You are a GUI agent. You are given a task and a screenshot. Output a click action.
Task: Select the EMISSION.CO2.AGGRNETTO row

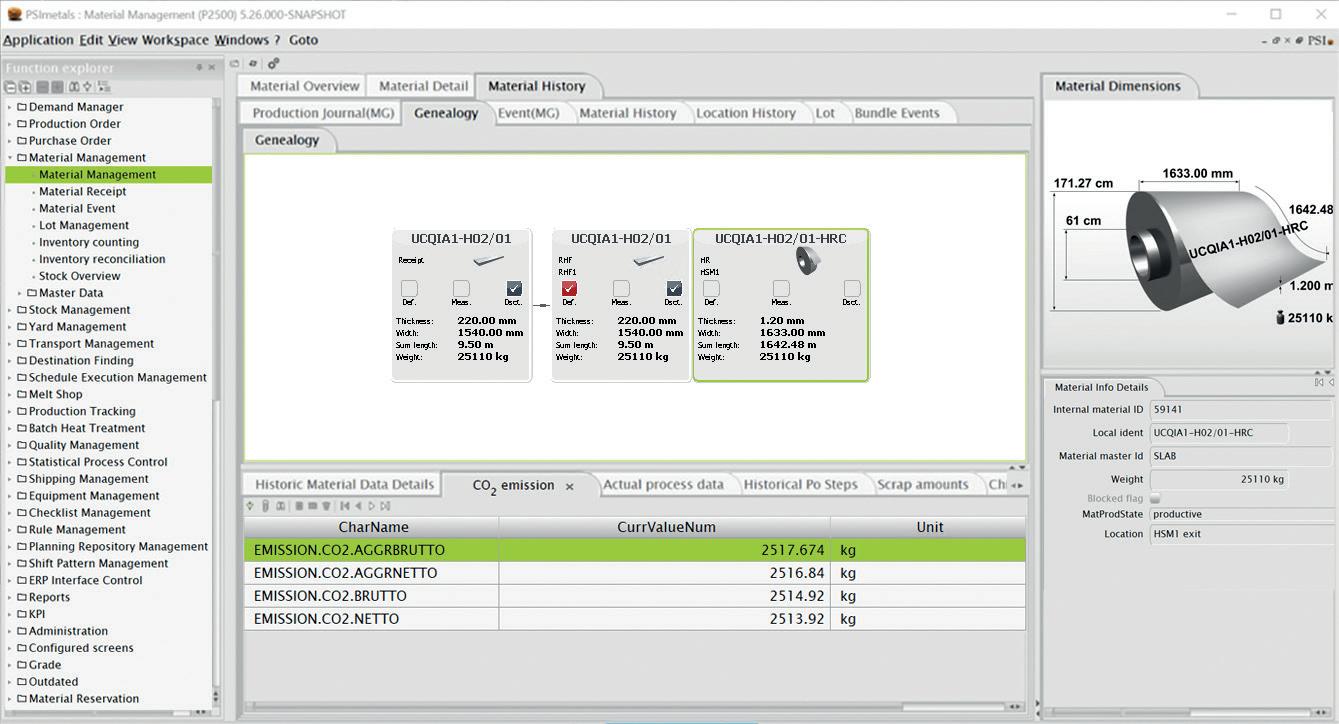pos(635,573)
